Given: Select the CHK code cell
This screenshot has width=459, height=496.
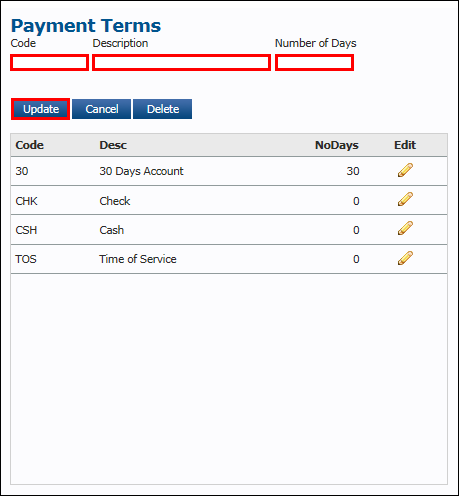Looking at the screenshot, I should [x=27, y=201].
